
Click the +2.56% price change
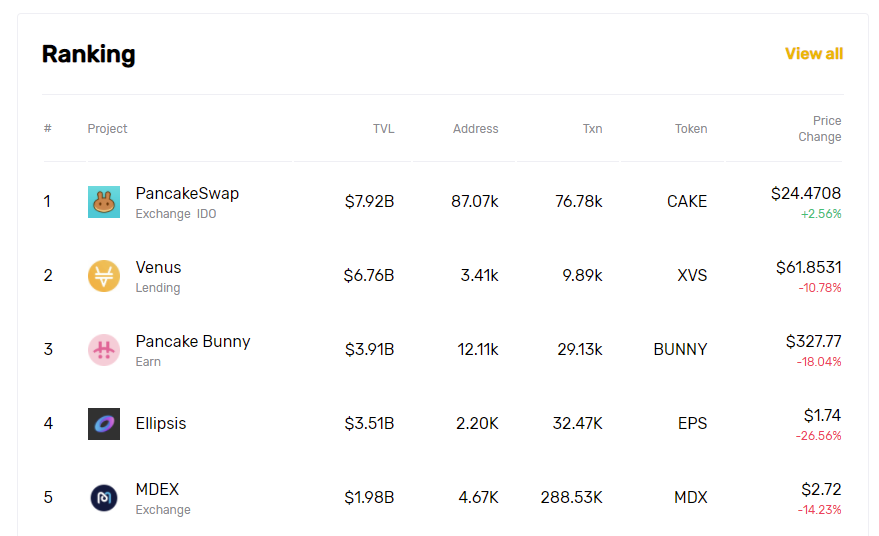tap(821, 214)
